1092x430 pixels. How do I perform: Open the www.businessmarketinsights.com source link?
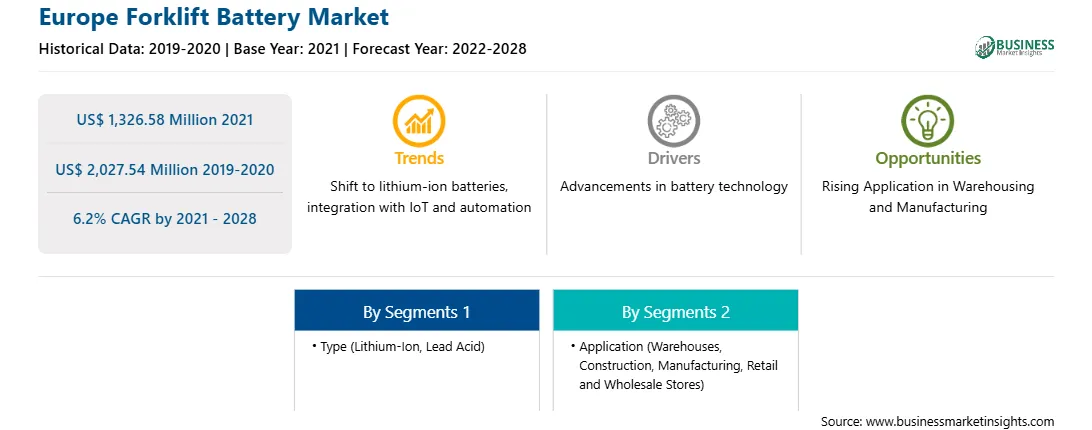point(958,422)
